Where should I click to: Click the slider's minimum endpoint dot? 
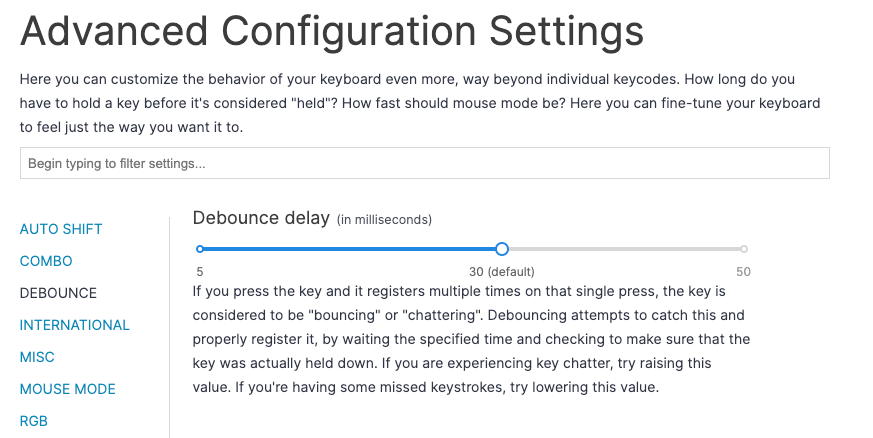tap(200, 249)
